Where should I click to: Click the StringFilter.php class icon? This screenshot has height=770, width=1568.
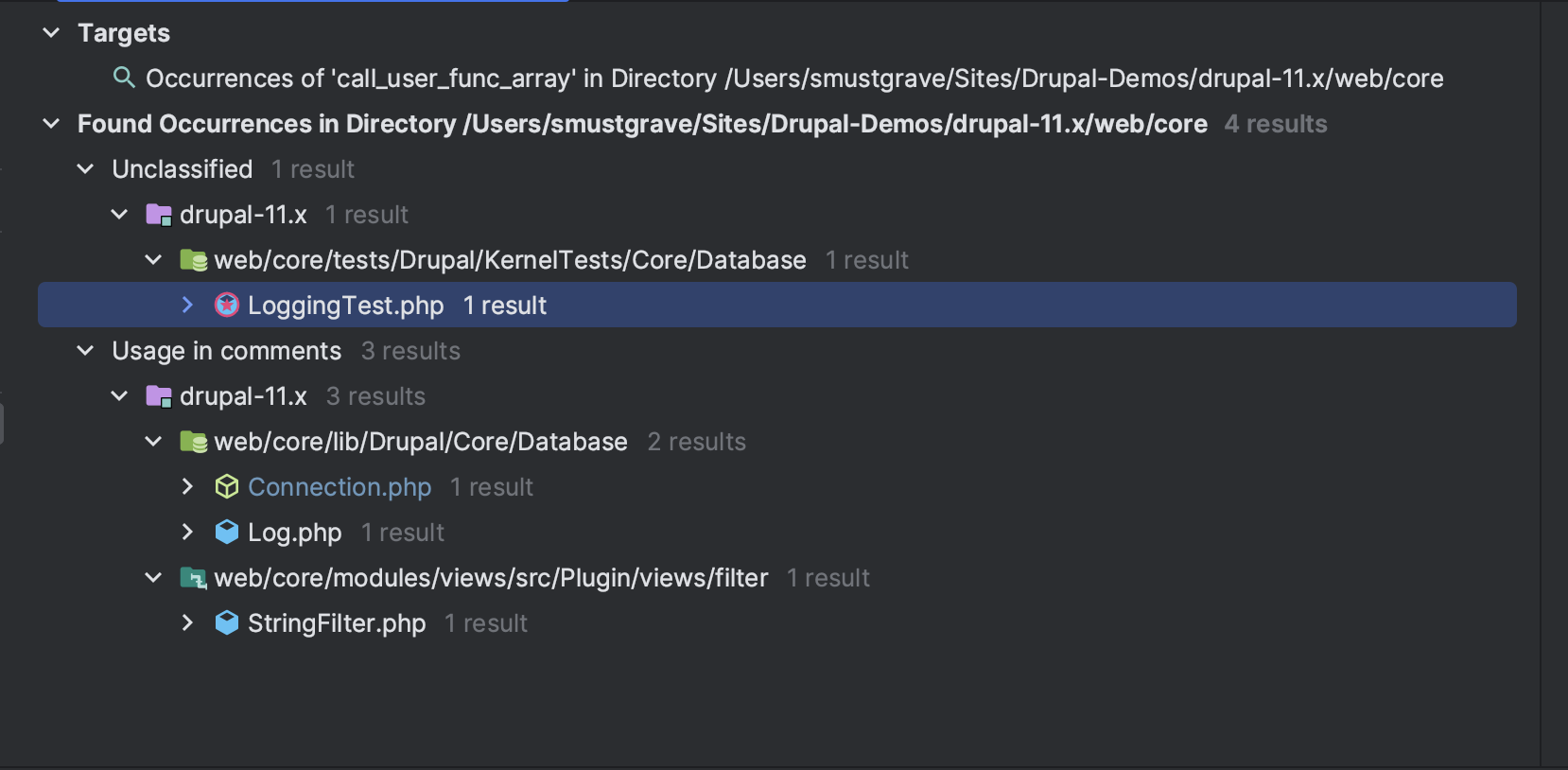[227, 622]
